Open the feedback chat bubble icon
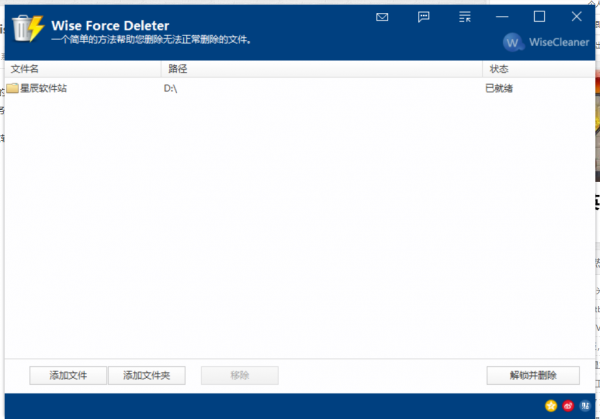Screen dimensions: 600x419 click(424, 17)
